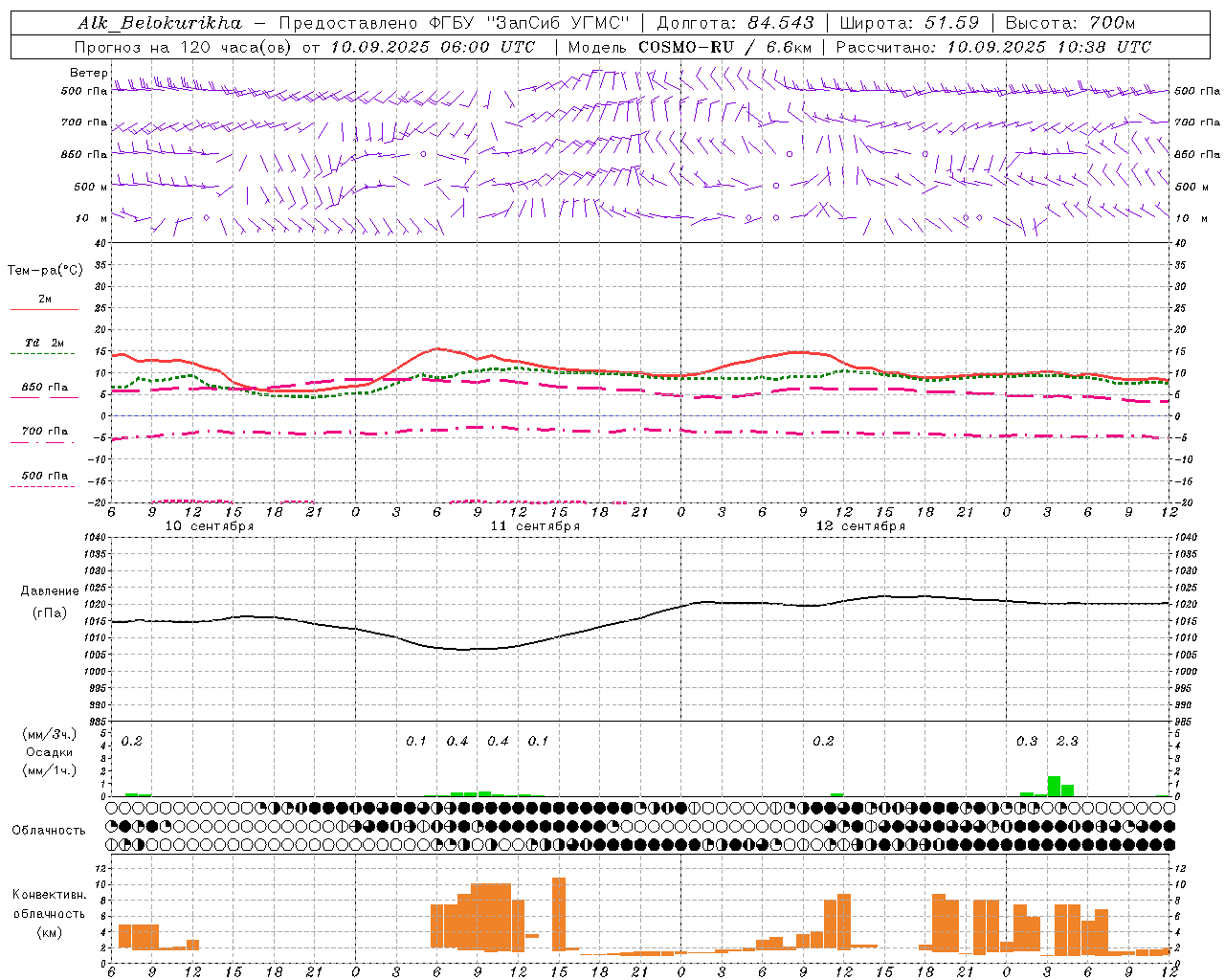Image resolution: width=1225 pixels, height=980 pixels.
Task: Click the lowest point of the black pressure curve
Action: [464, 650]
